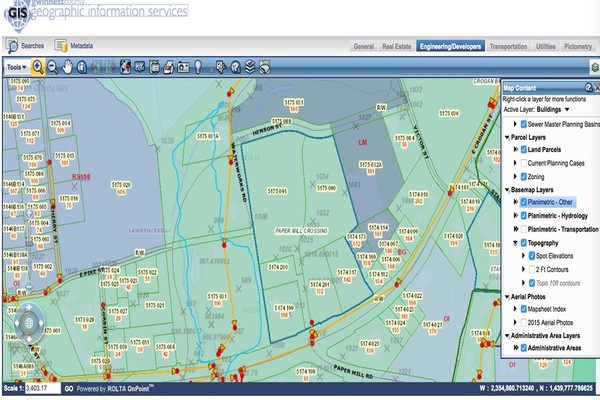
Task: Enable the Current Planning Cases layer
Action: [x=523, y=162]
